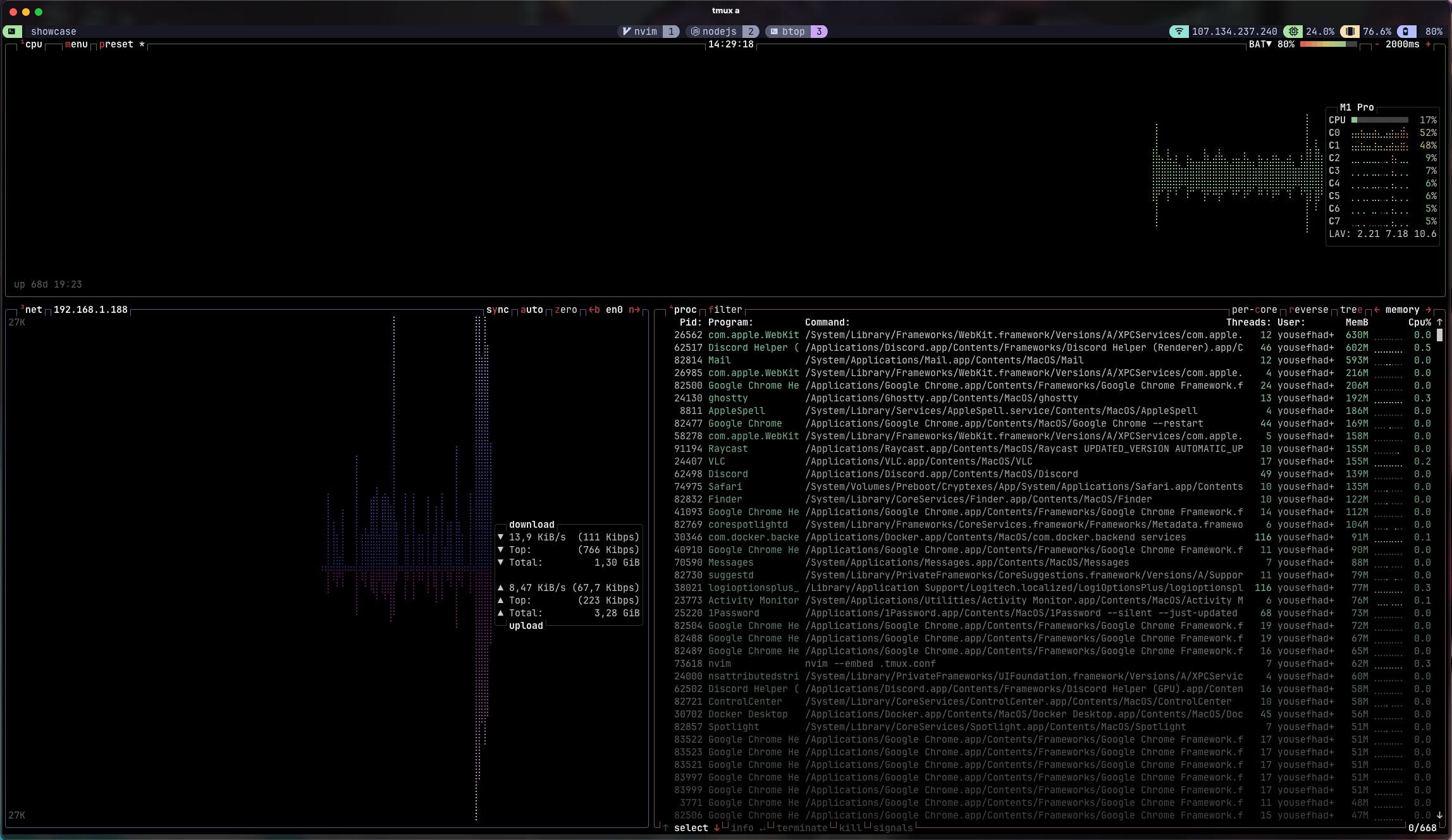Viewport: 1452px width, 840px height.
Task: Click the red down arrow beside select
Action: coord(717,828)
